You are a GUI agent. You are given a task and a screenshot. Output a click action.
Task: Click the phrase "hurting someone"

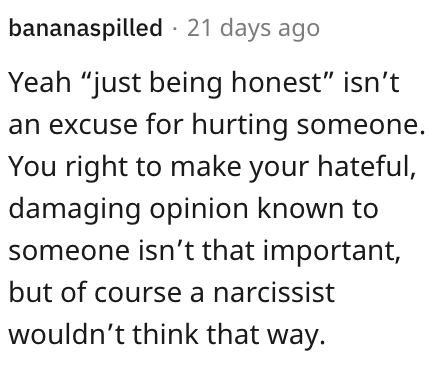coord(308,125)
